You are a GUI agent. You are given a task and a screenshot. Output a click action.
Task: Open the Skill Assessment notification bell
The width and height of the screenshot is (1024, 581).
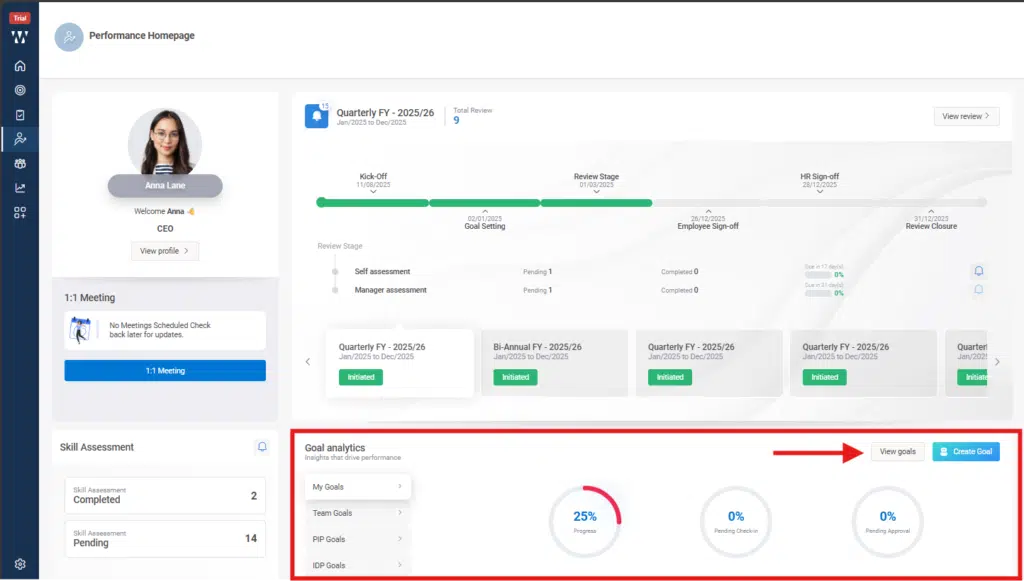262,447
